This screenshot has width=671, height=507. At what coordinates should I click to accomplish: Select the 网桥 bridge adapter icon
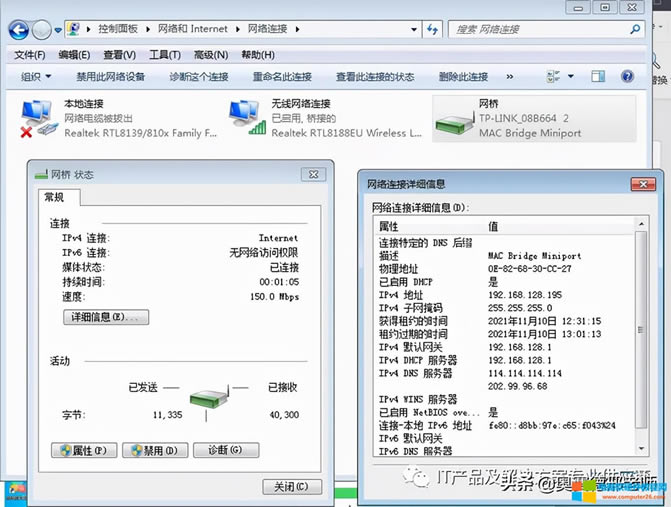(455, 123)
